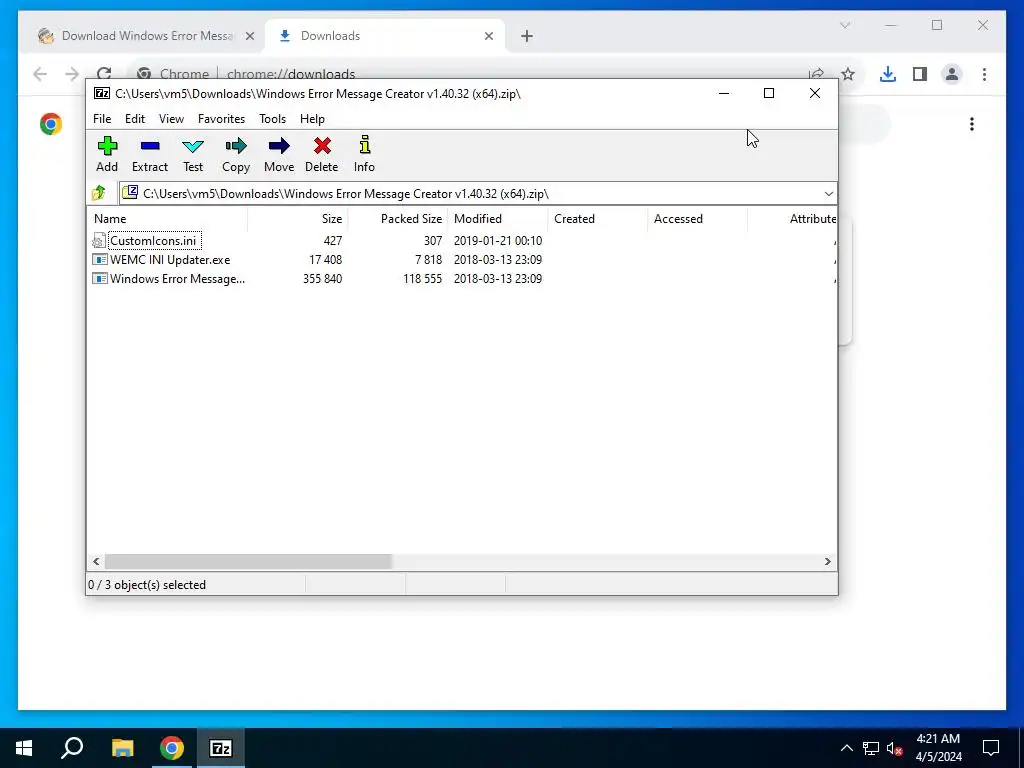This screenshot has width=1024, height=768.
Task: Click the '0 / 3 object(s) selected' status text
Action: (147, 585)
